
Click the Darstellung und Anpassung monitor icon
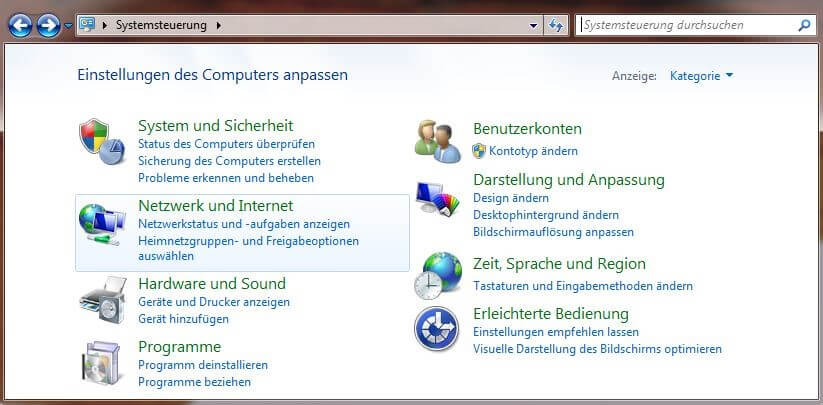[x=437, y=198]
